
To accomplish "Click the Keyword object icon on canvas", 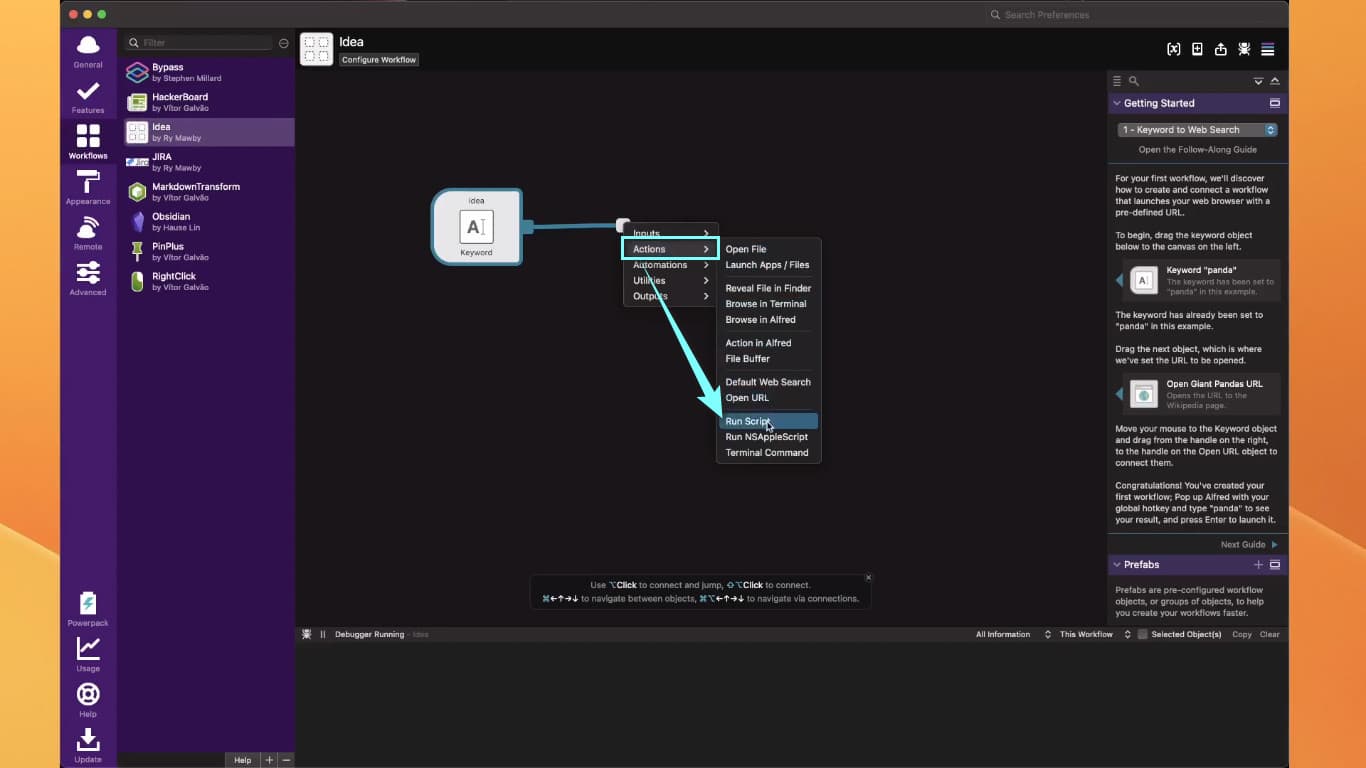I will tap(476, 227).
